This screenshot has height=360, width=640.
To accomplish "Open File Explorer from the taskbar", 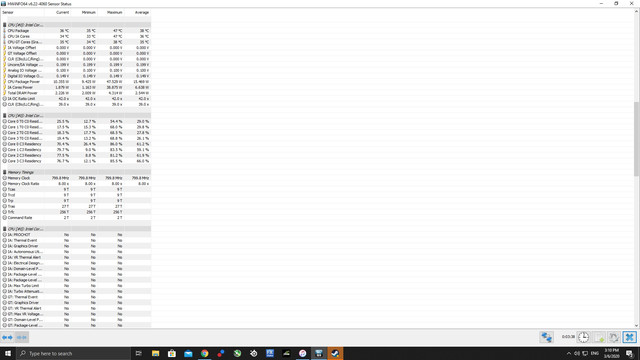I will tap(156, 353).
